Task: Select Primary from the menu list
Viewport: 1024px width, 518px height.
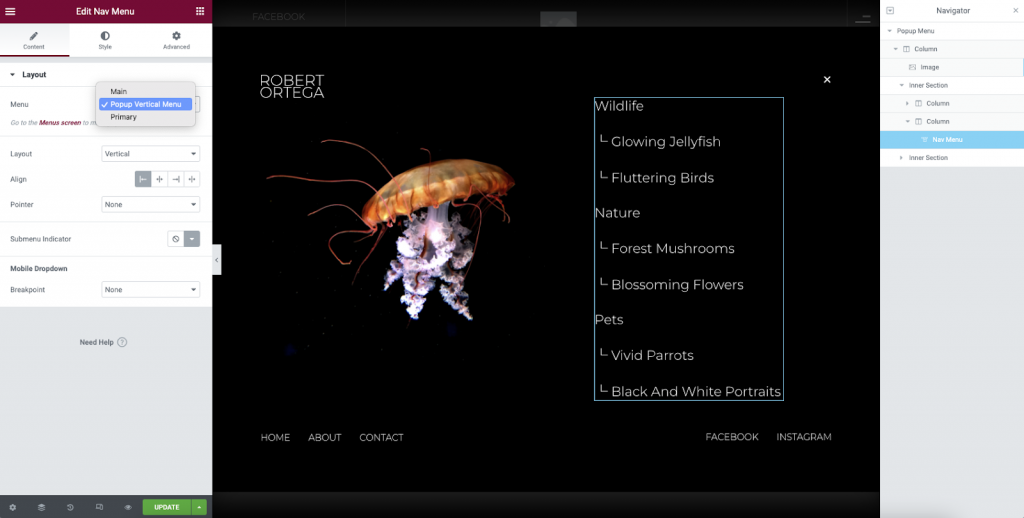Action: pyautogui.click(x=123, y=117)
